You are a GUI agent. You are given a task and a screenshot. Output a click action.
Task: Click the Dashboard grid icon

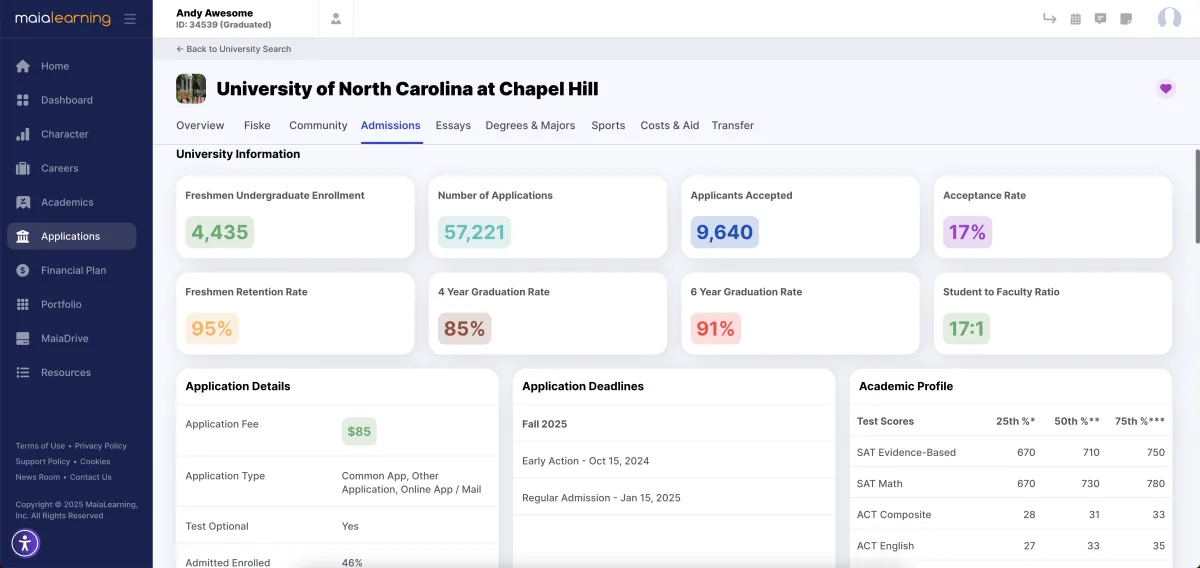click(23, 100)
